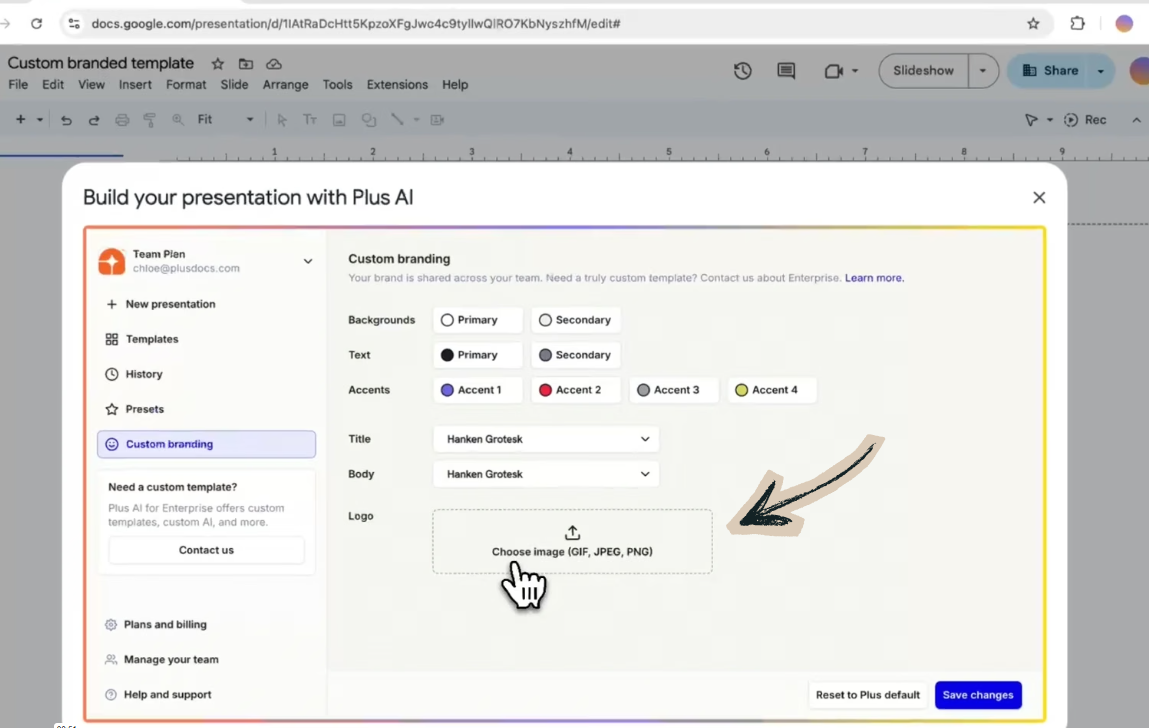
Task: Select the line tool
Action: point(397,119)
